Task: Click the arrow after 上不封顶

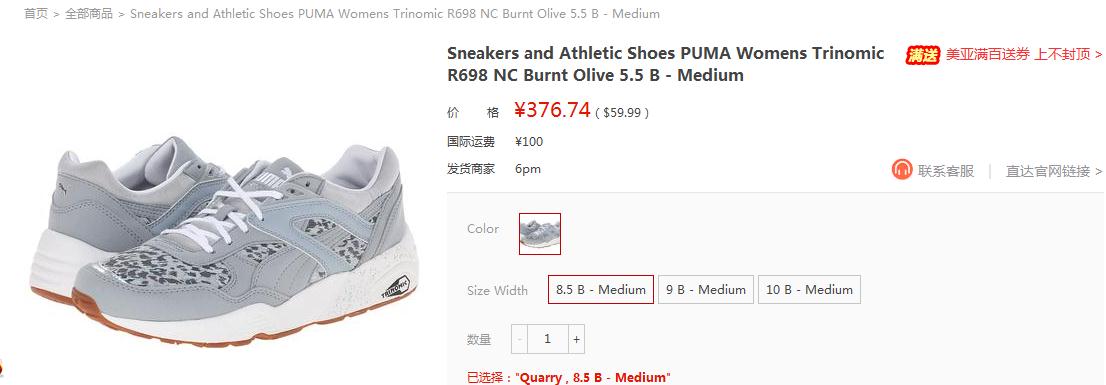Action: (1098, 55)
